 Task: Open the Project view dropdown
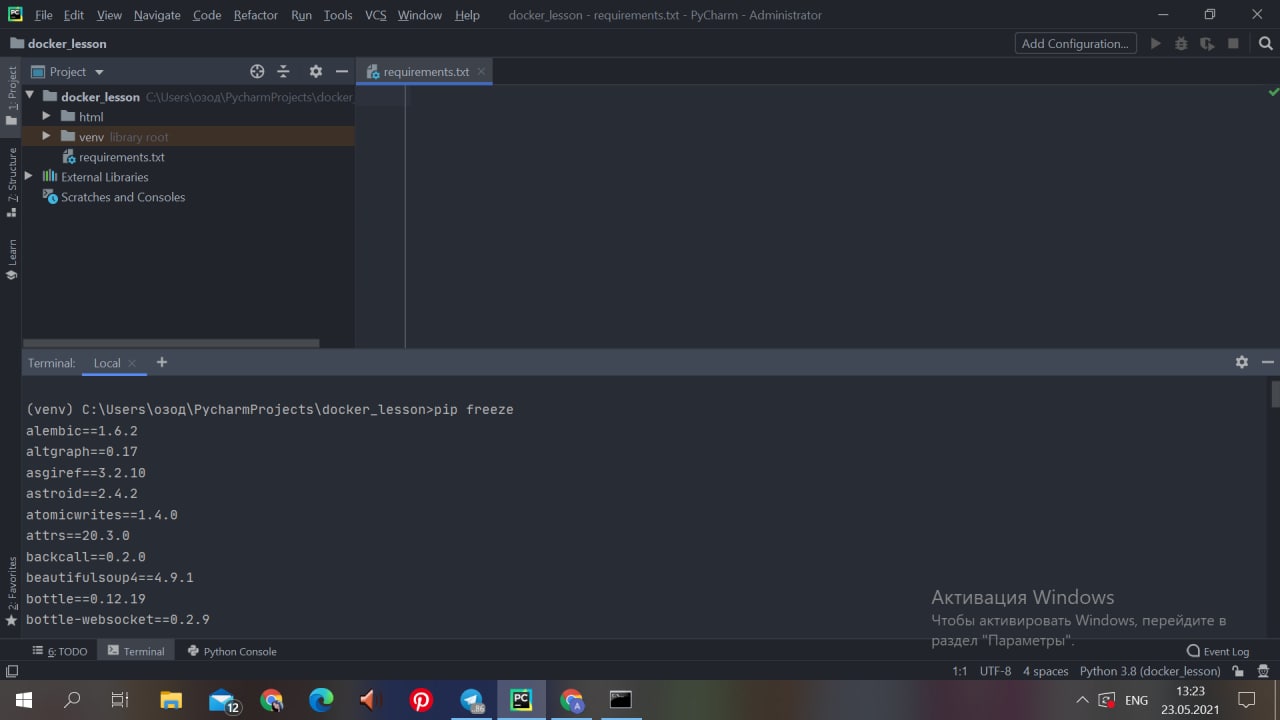pyautogui.click(x=68, y=72)
